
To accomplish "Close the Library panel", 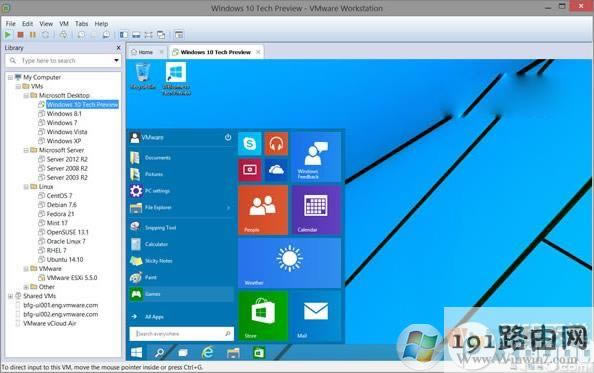I will (x=118, y=48).
